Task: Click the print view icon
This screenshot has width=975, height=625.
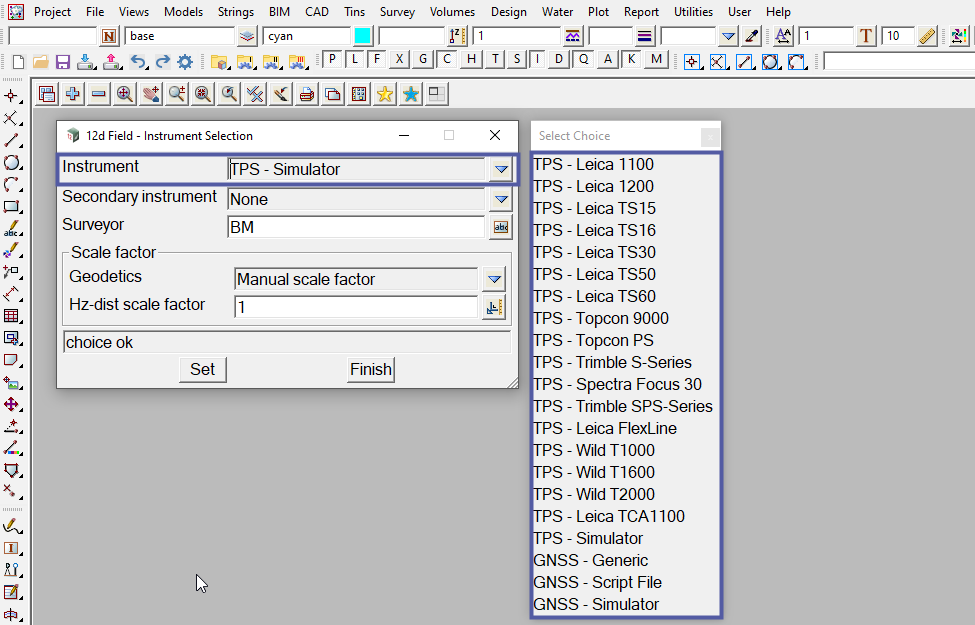Action: [x=307, y=95]
